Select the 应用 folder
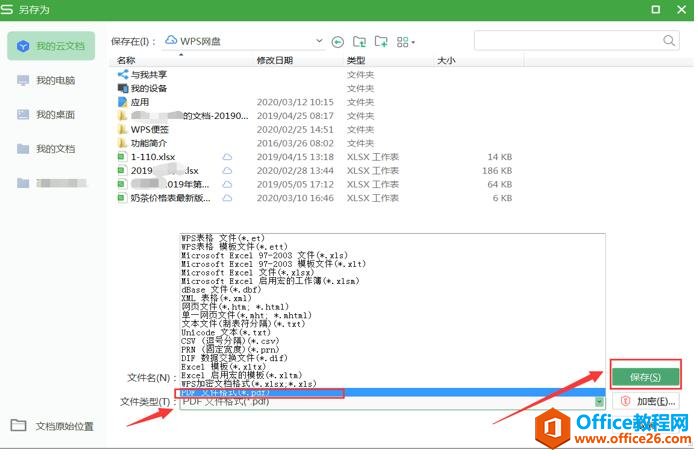This screenshot has height=456, width=698. pos(140,102)
